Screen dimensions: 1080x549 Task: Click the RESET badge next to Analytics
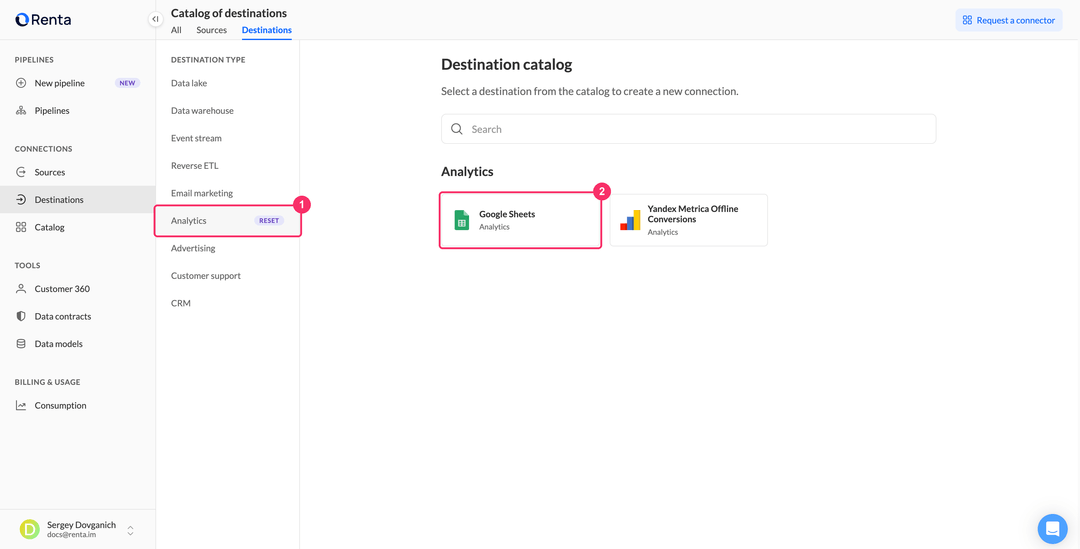(269, 221)
